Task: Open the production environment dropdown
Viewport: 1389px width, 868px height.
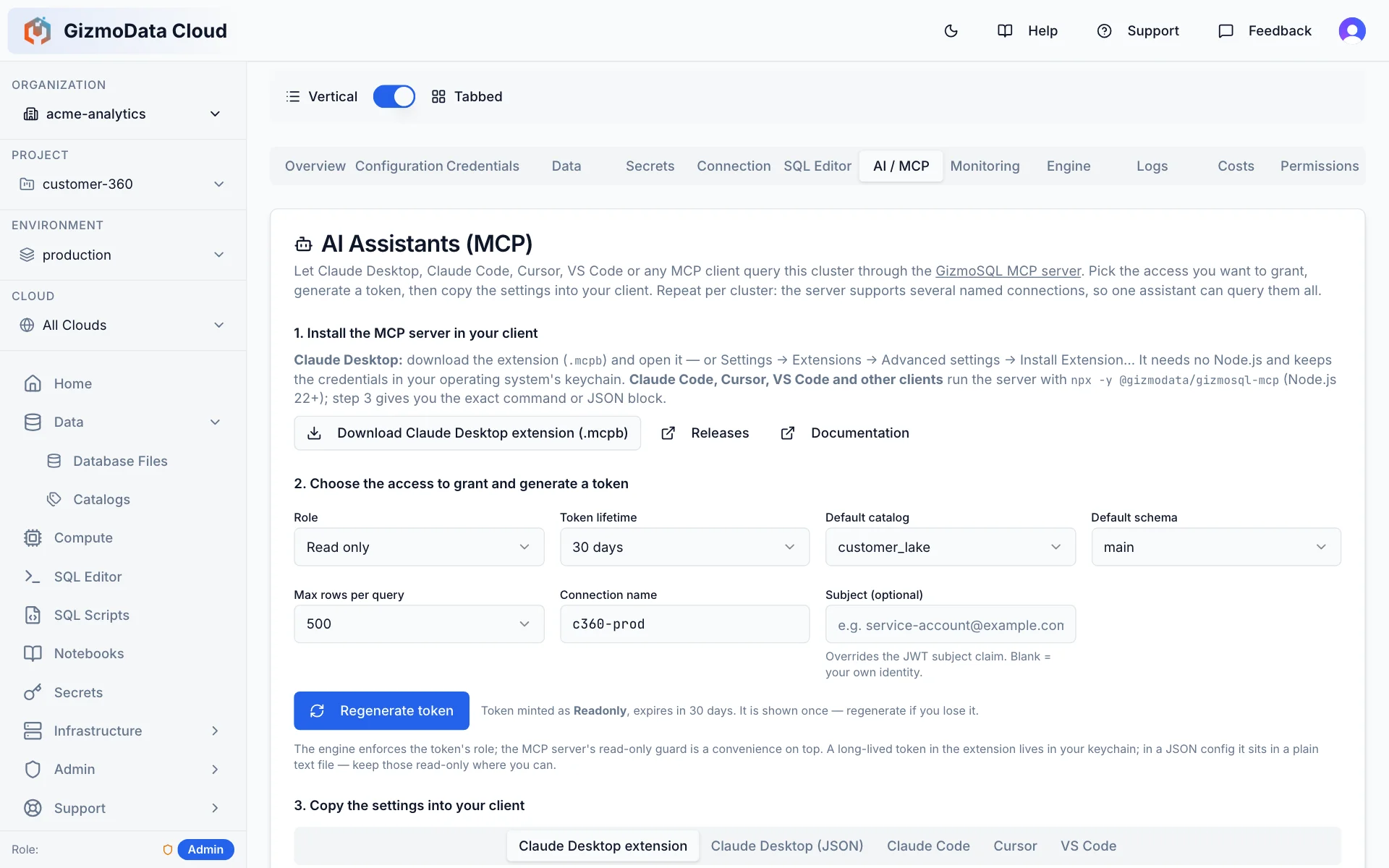Action: tap(123, 255)
